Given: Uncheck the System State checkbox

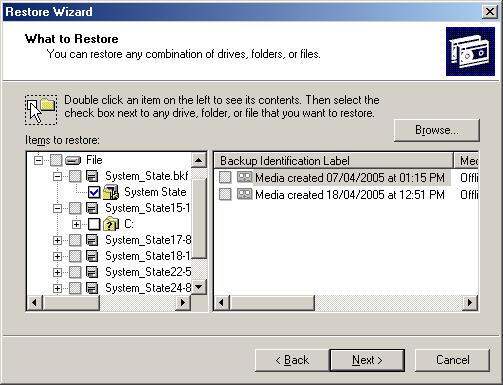Looking at the screenshot, I should coord(94,192).
